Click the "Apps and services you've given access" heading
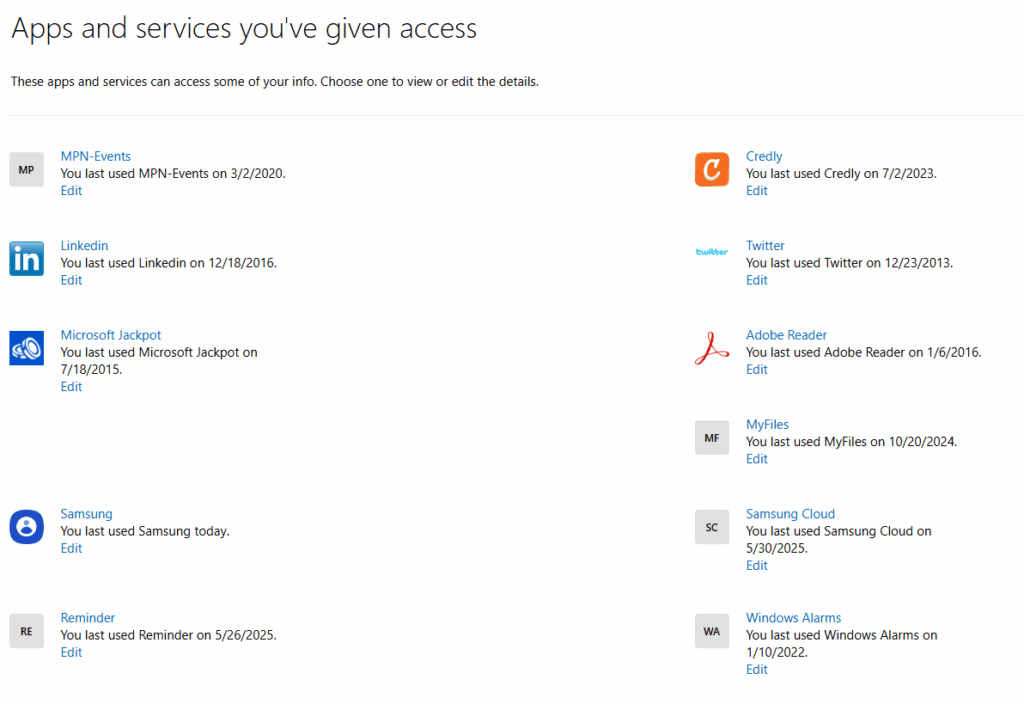1024x704 pixels. point(244,29)
